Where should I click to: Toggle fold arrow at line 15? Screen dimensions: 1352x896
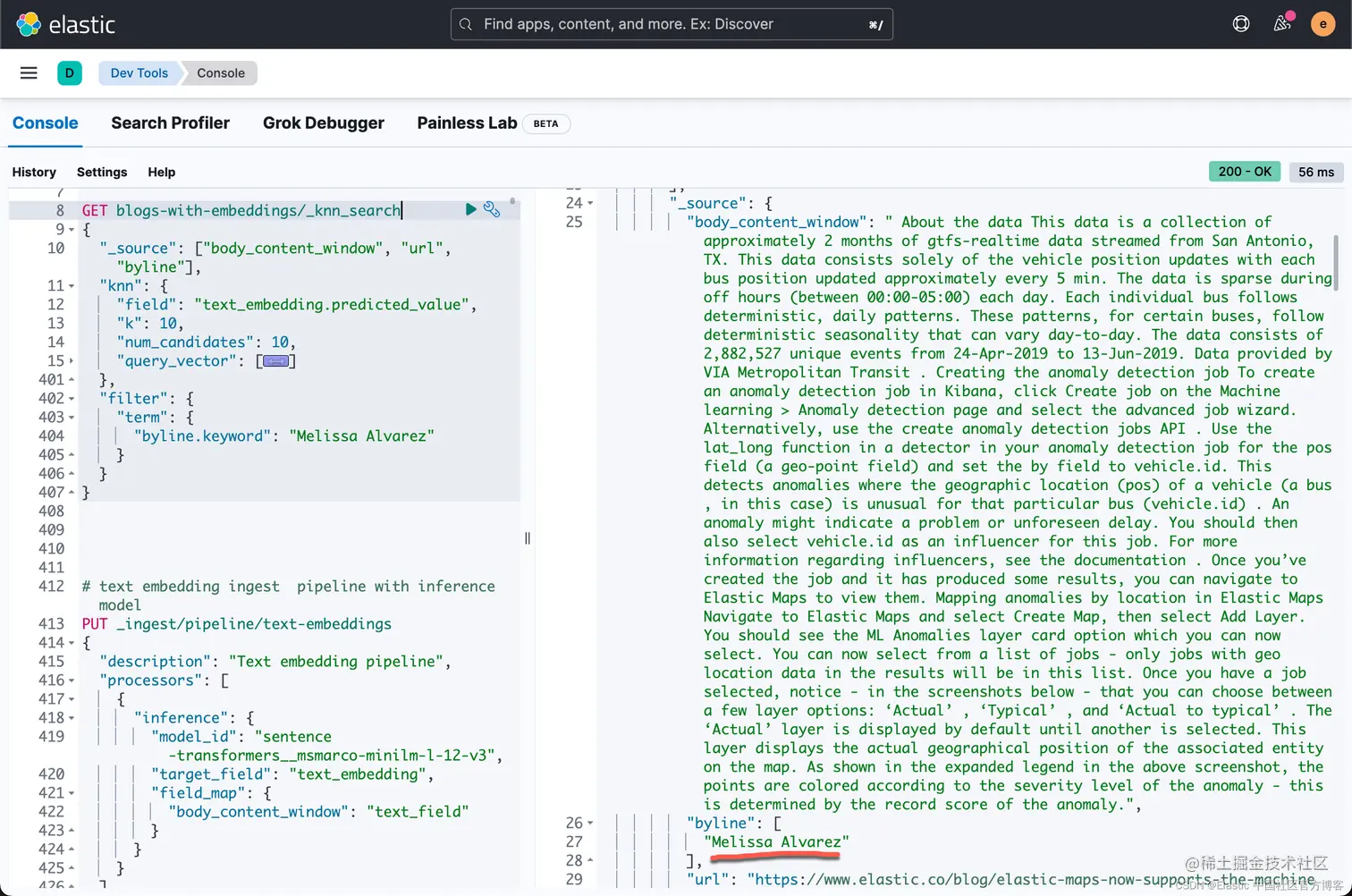[72, 361]
